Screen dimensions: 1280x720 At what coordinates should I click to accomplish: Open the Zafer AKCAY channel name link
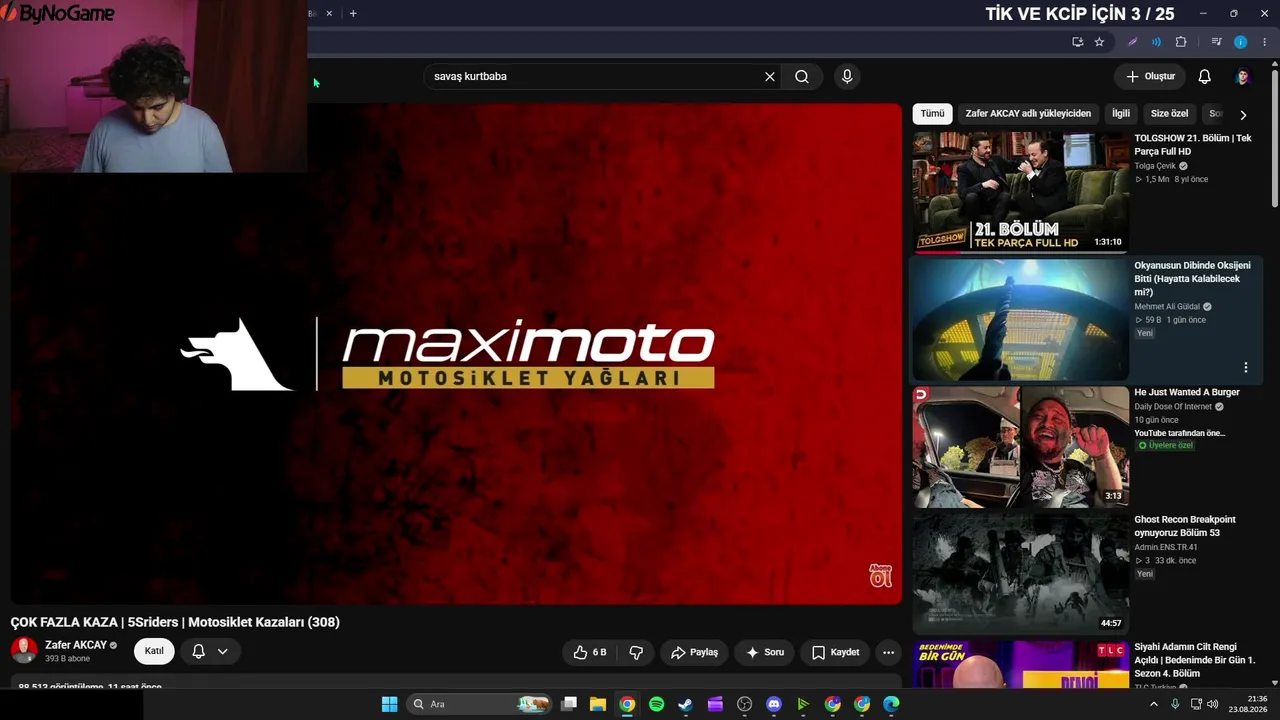[76, 645]
